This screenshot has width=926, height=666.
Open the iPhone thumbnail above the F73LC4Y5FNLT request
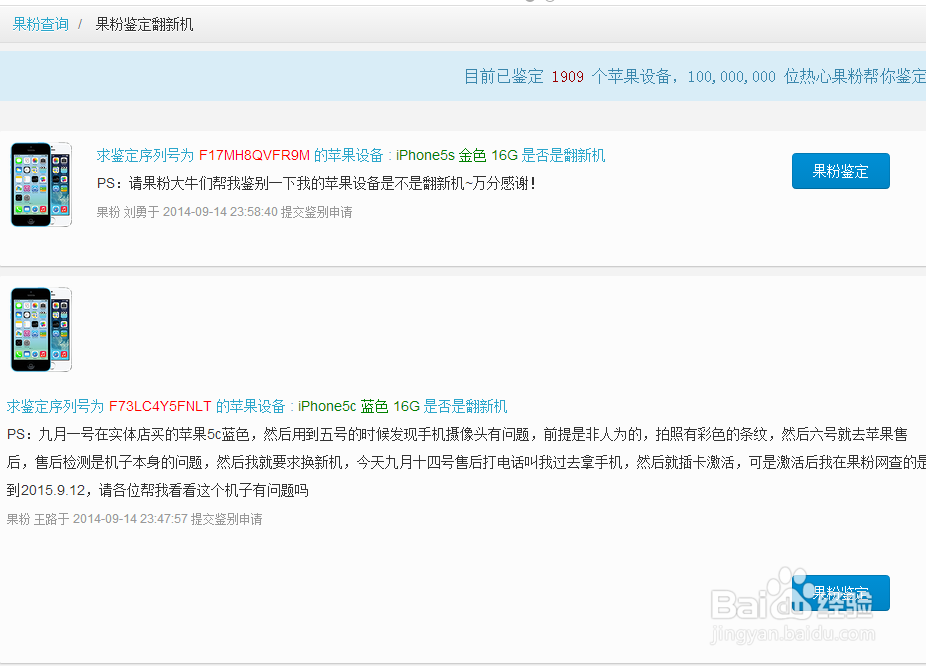(x=41, y=329)
